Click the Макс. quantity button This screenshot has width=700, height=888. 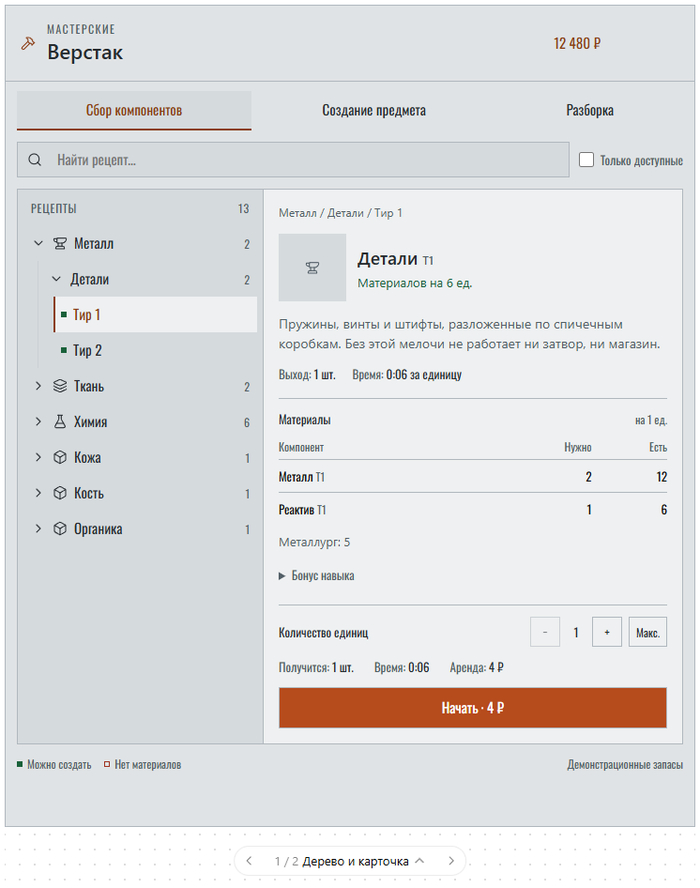click(x=647, y=632)
